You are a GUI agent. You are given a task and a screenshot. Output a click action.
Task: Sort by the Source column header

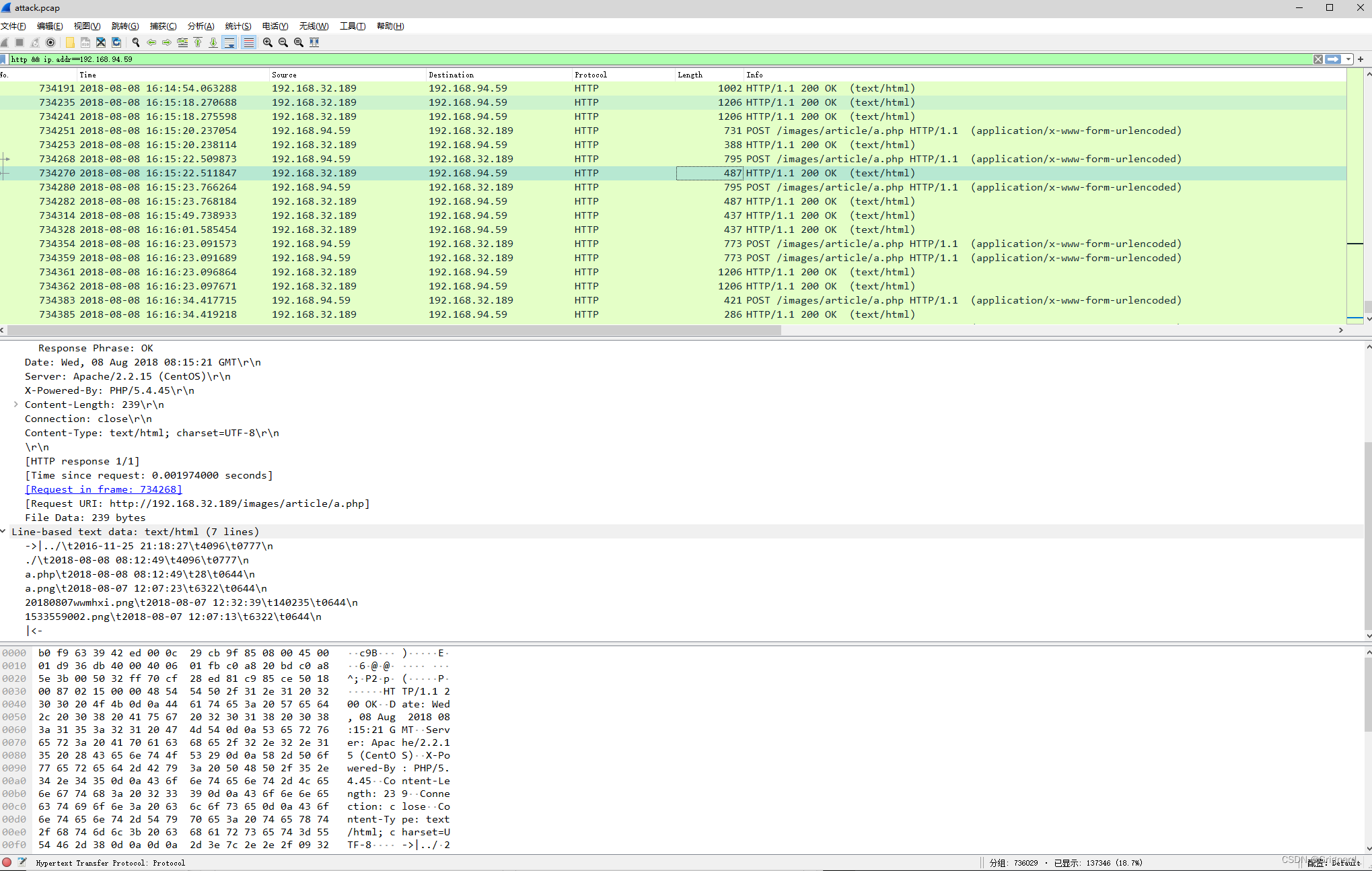point(347,75)
